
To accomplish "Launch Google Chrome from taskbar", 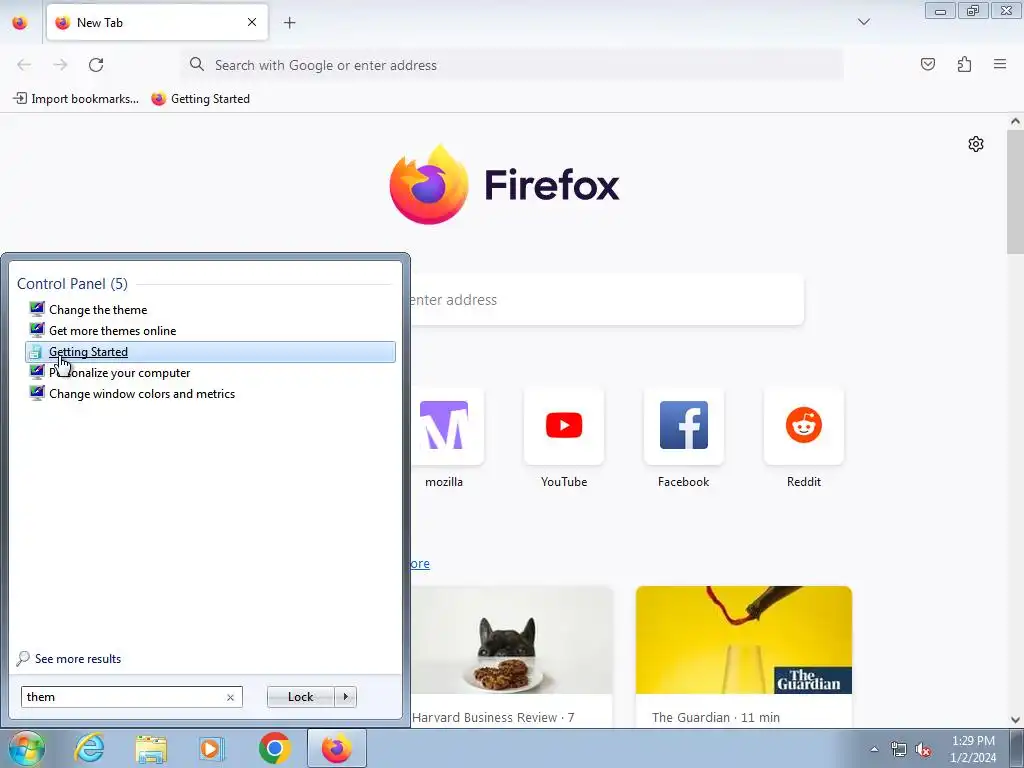I will click(274, 748).
